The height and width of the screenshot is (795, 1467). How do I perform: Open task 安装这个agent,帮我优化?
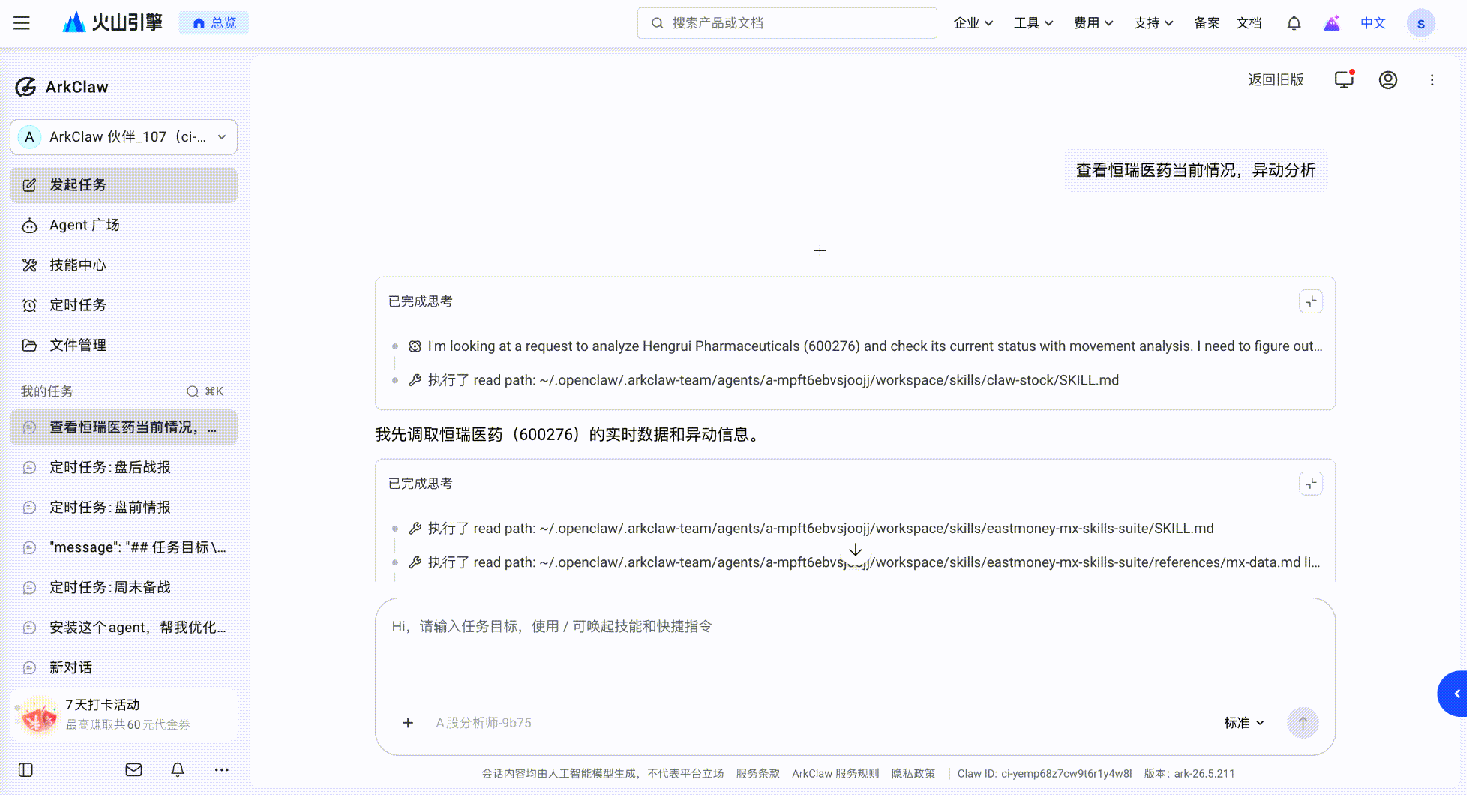[124, 627]
